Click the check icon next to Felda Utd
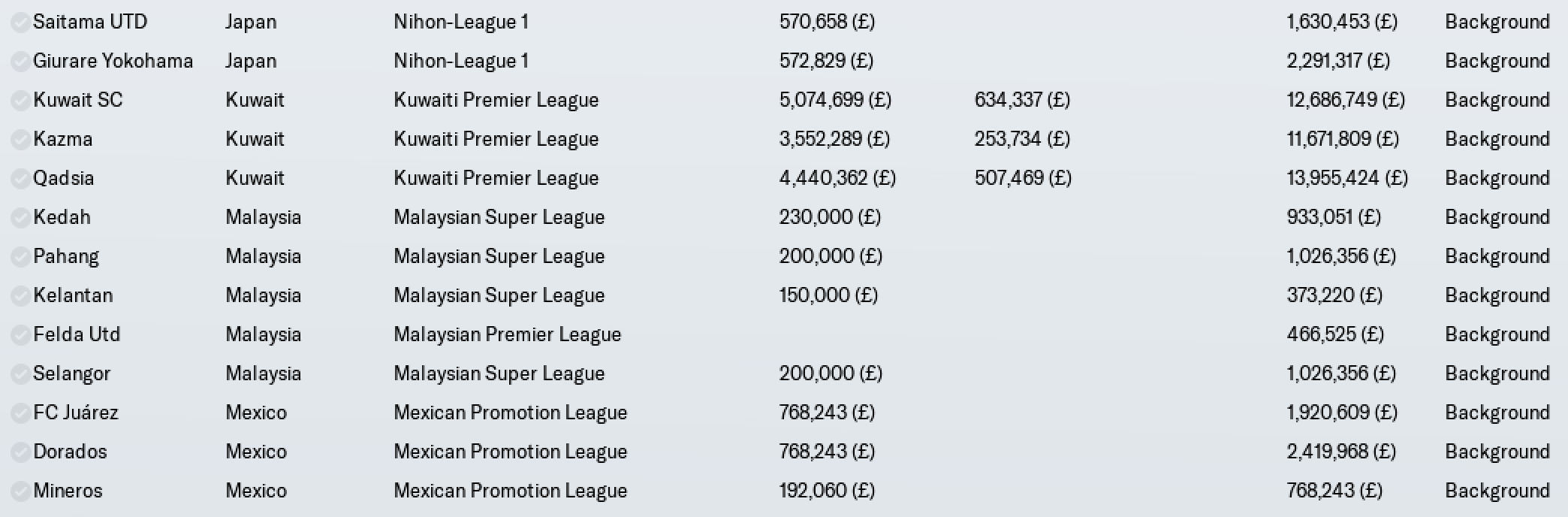 point(20,335)
